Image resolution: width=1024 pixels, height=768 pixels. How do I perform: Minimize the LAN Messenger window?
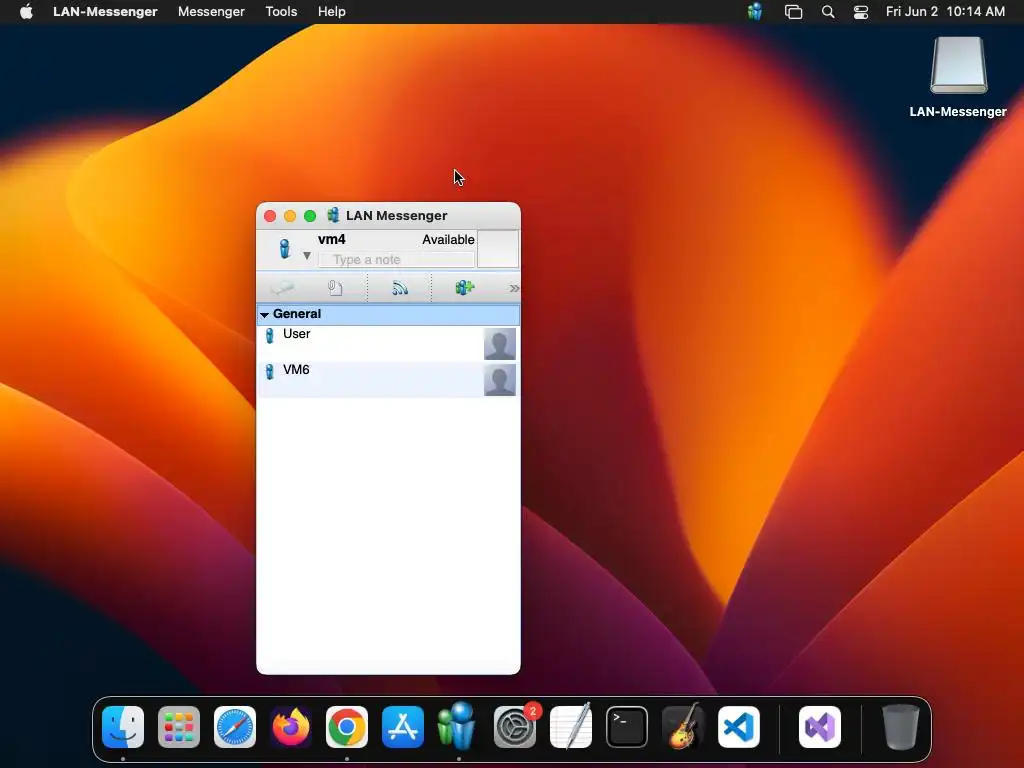290,216
